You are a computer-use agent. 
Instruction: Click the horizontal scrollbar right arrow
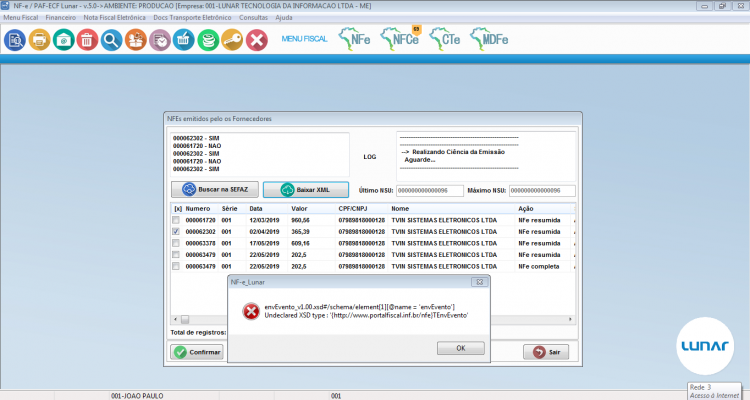pos(570,319)
